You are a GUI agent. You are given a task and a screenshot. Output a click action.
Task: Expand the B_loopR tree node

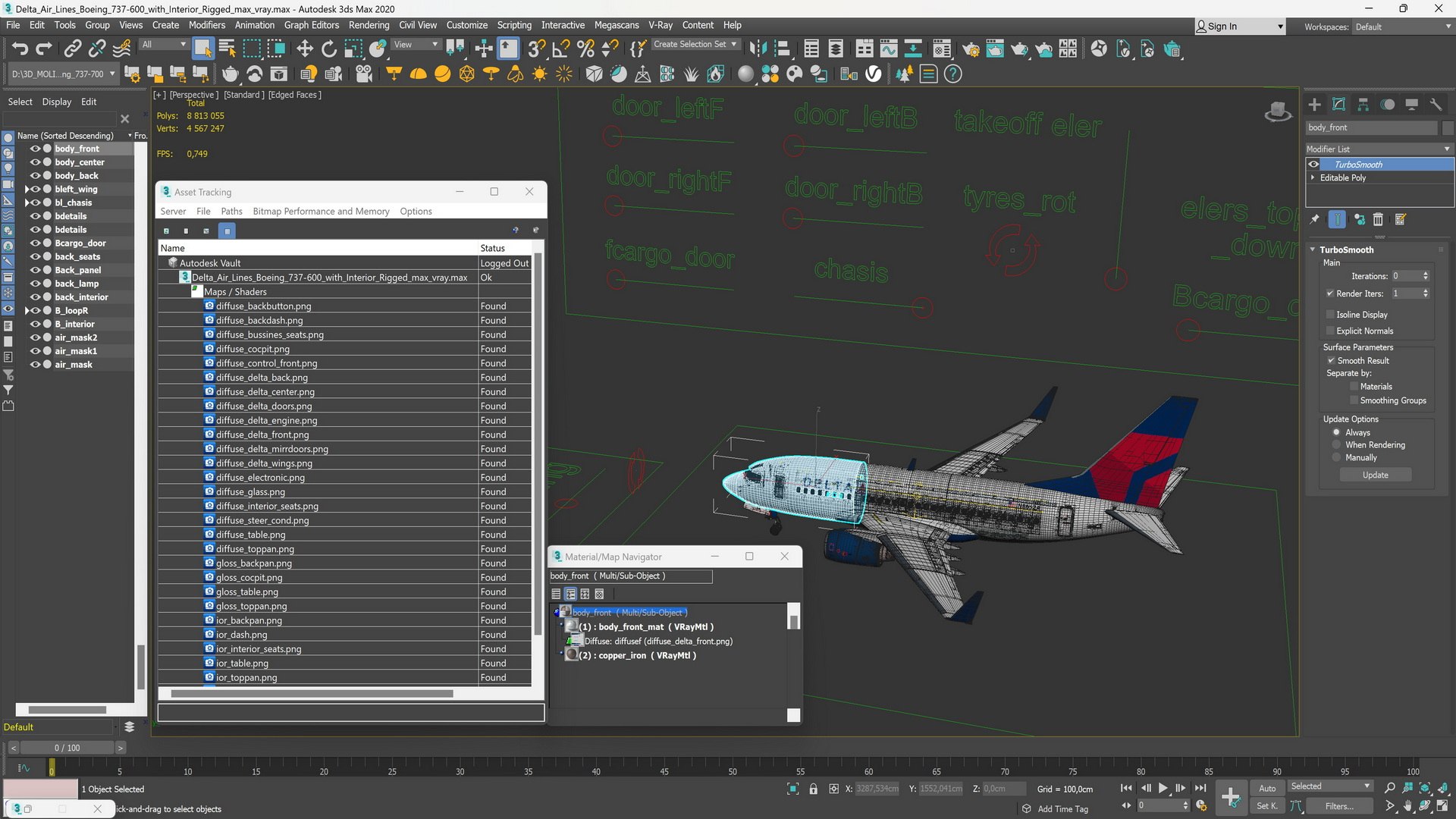(x=27, y=310)
